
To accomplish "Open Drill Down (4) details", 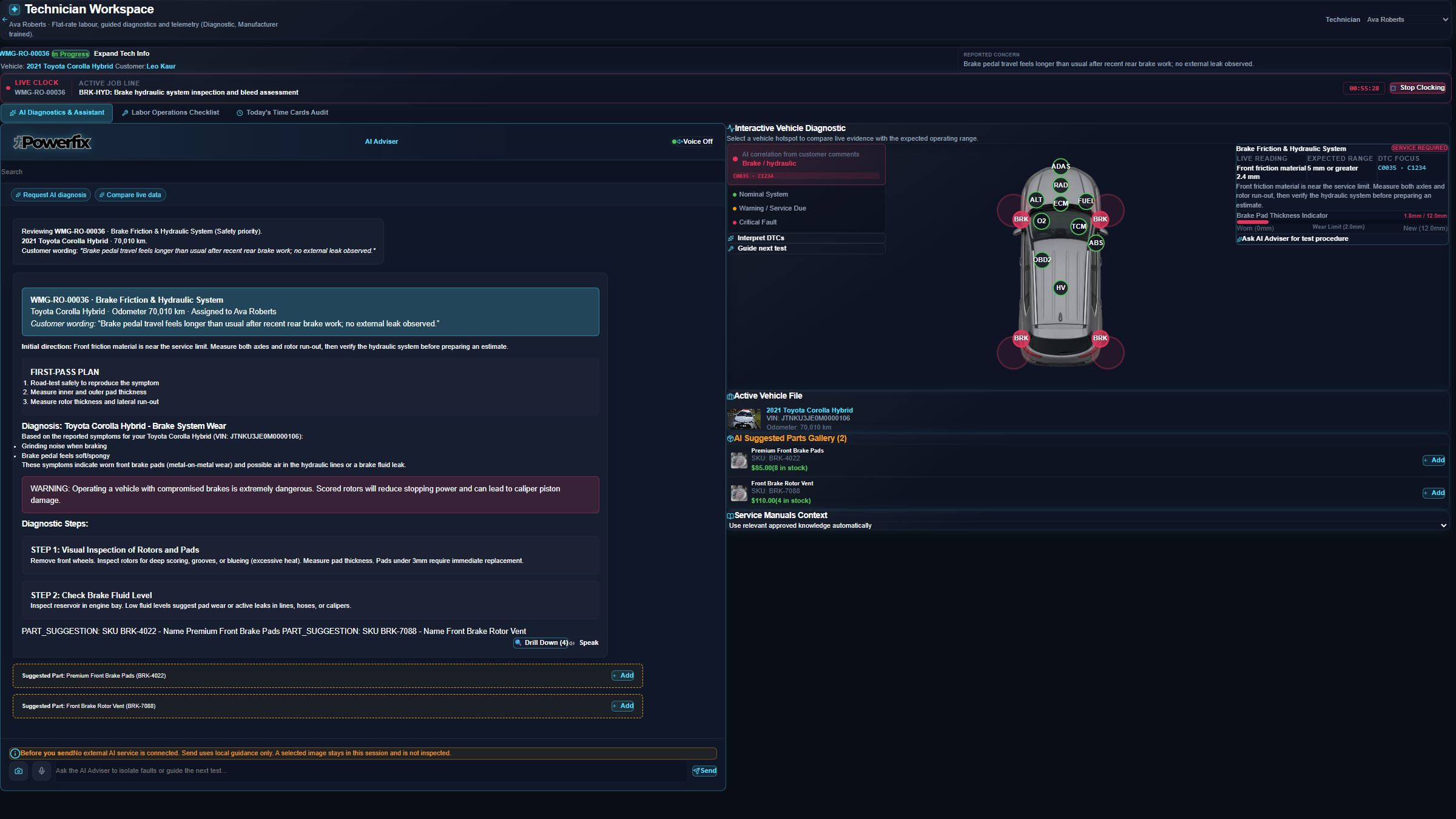I will (541, 643).
